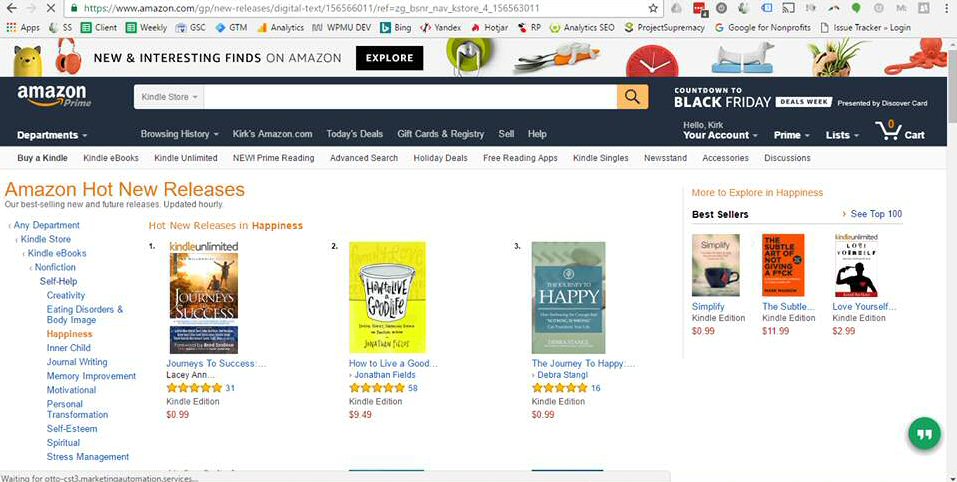Click the Amazon Prime logo
Screen dimensions: 957x482
54,96
